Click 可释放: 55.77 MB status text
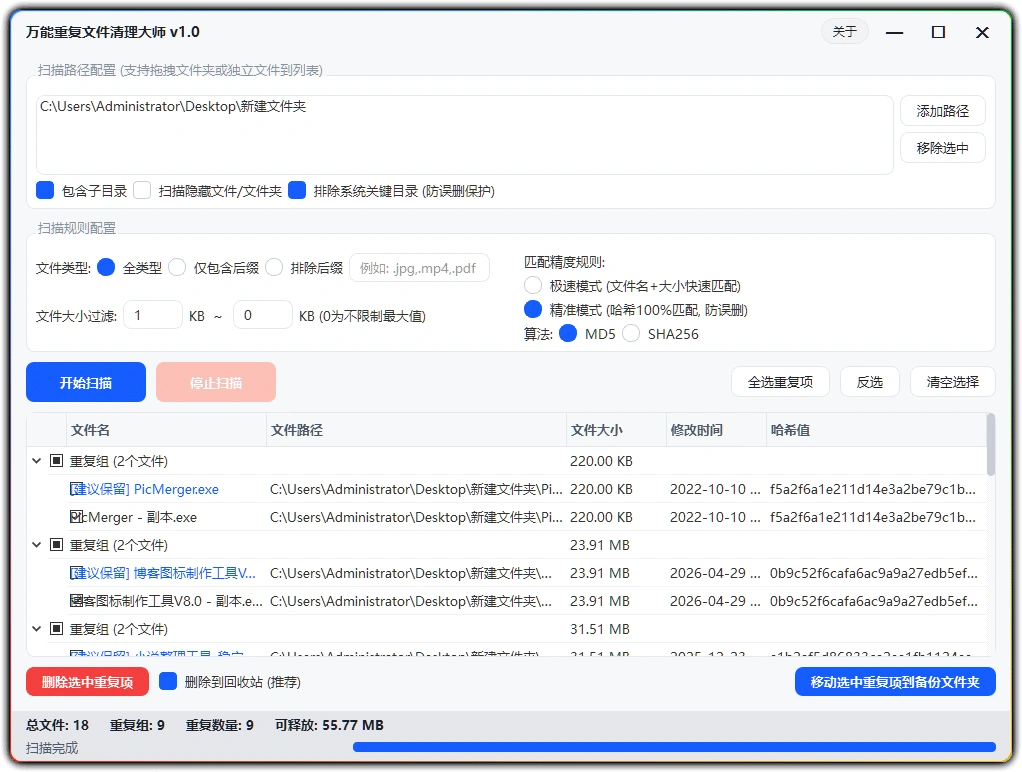Viewport: 1022px width, 772px height. [329, 725]
